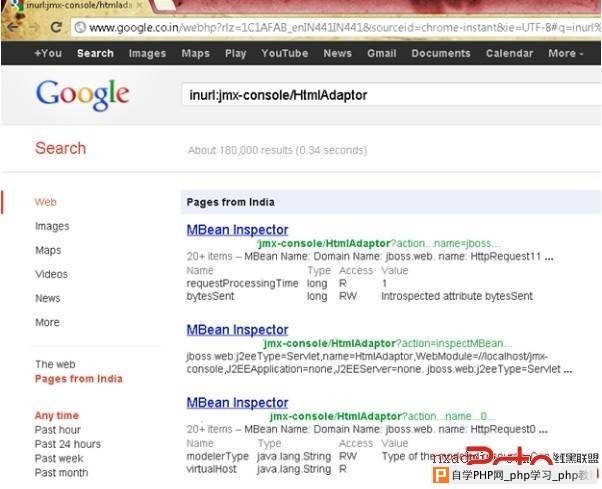Select the Any time filter
The height and width of the screenshot is (489, 602).
pyautogui.click(x=57, y=415)
